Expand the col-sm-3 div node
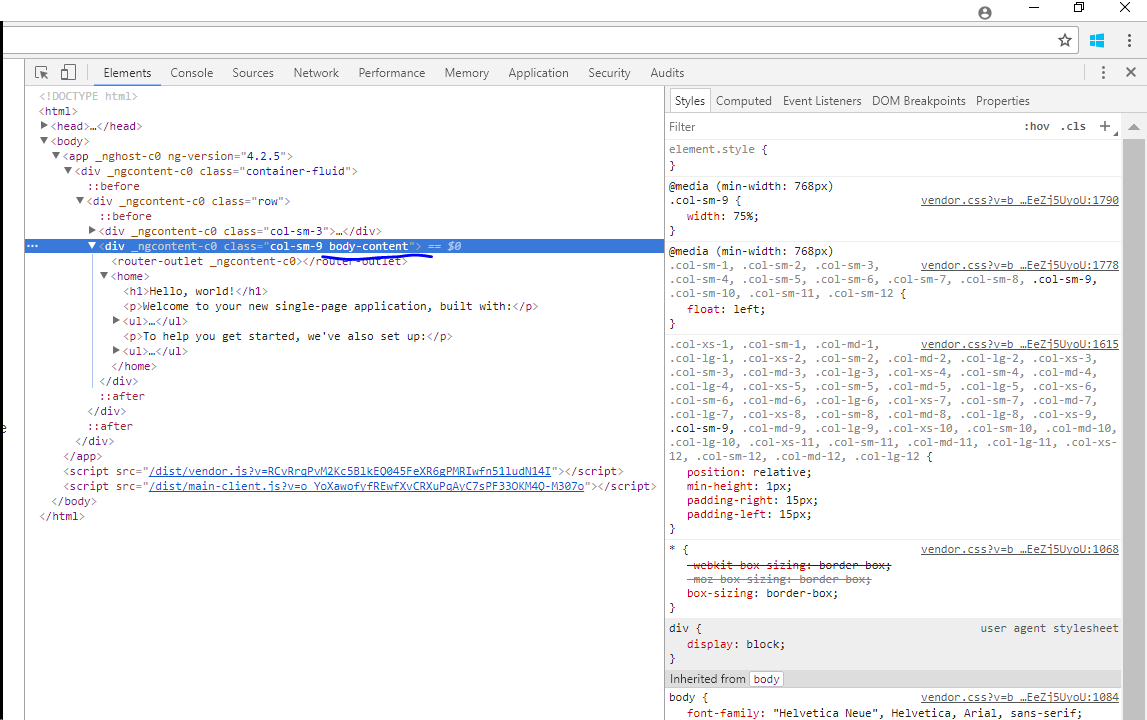1147x720 pixels. pyautogui.click(x=92, y=230)
